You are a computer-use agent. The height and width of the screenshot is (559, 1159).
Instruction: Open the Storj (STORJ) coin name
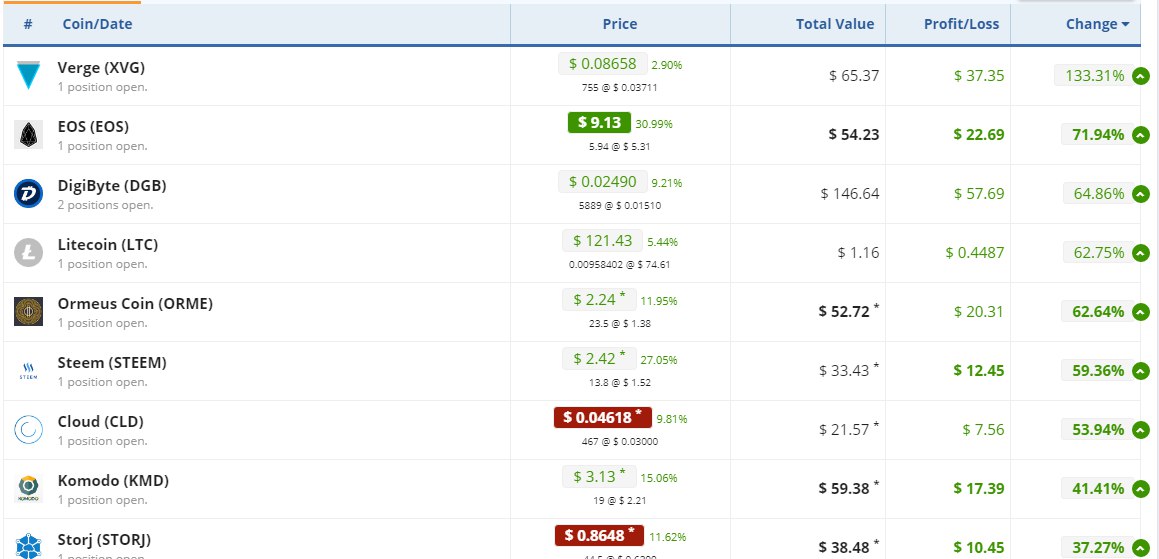(104, 541)
